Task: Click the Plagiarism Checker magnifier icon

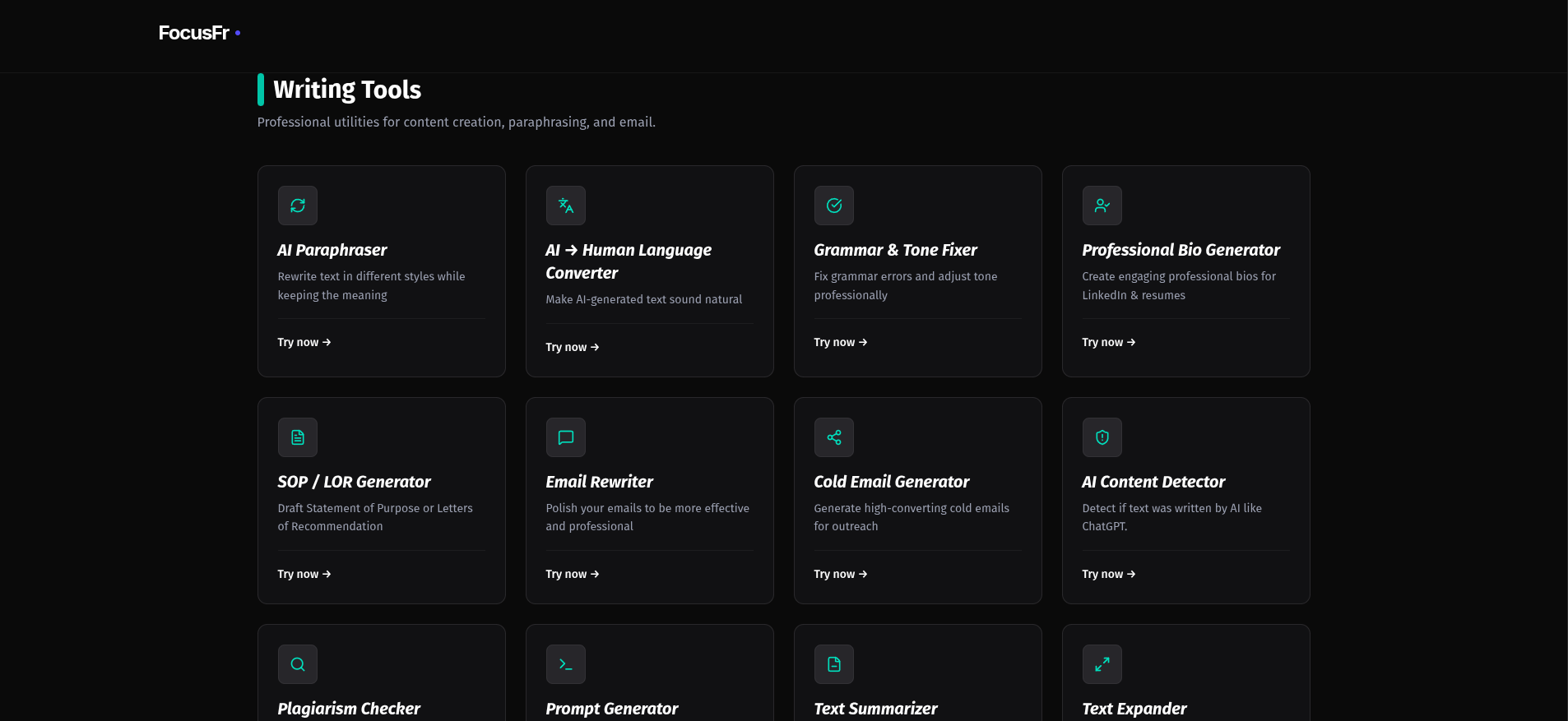Action: coord(298,664)
